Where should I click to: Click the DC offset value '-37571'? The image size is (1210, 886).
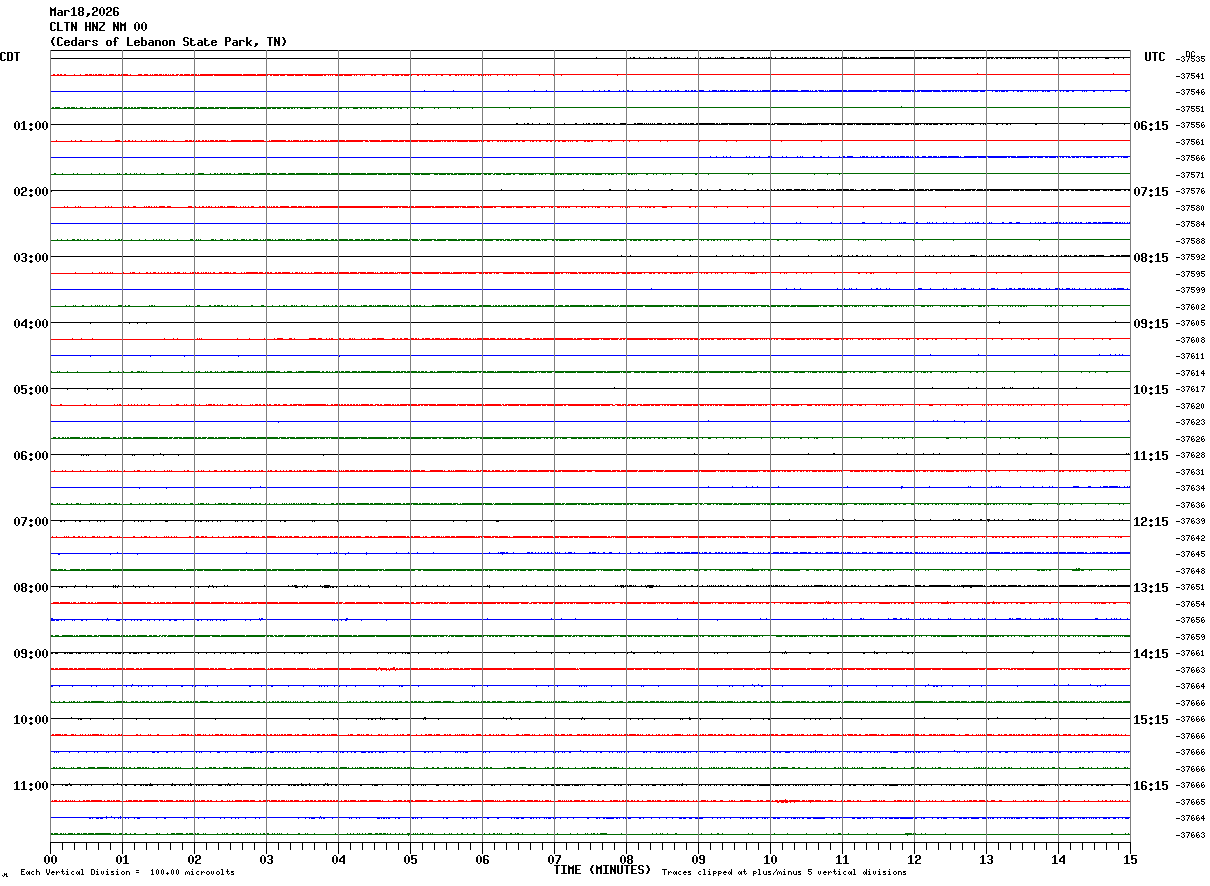coord(1190,175)
